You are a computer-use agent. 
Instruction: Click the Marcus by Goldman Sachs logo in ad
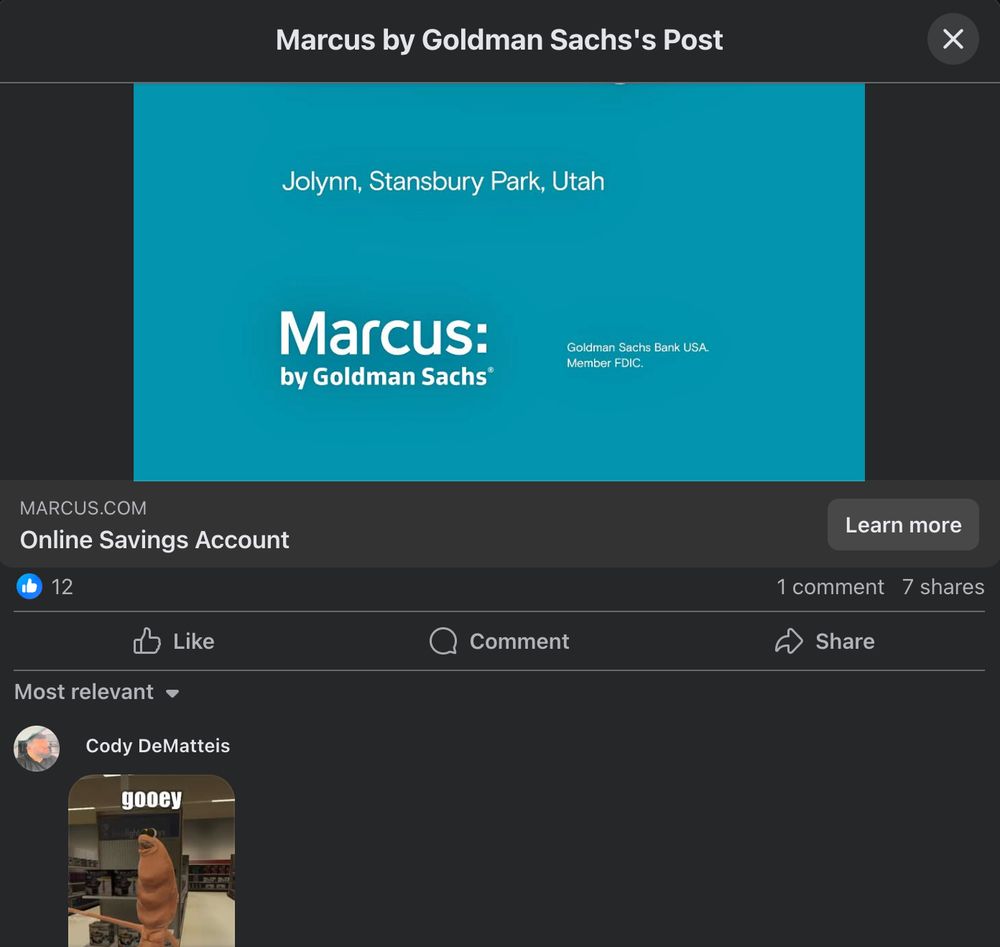click(386, 349)
